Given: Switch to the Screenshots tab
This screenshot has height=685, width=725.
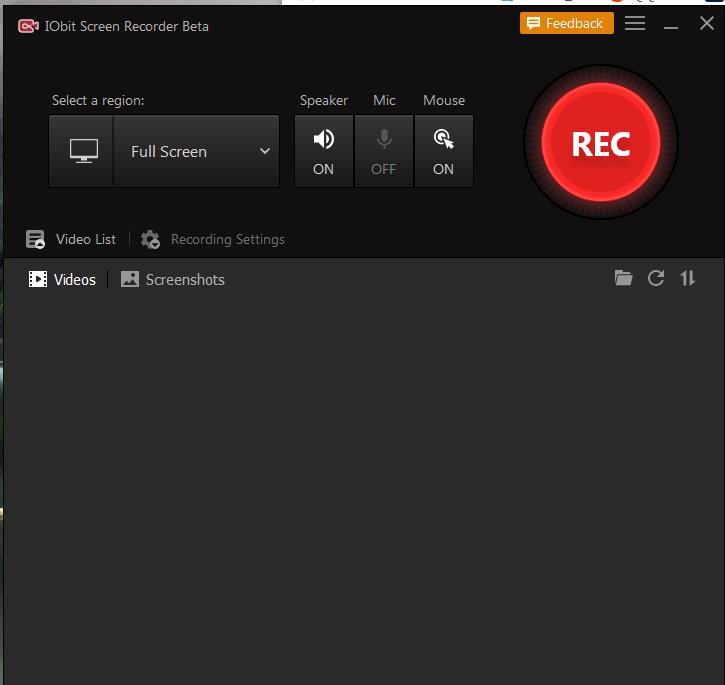Looking at the screenshot, I should point(172,279).
